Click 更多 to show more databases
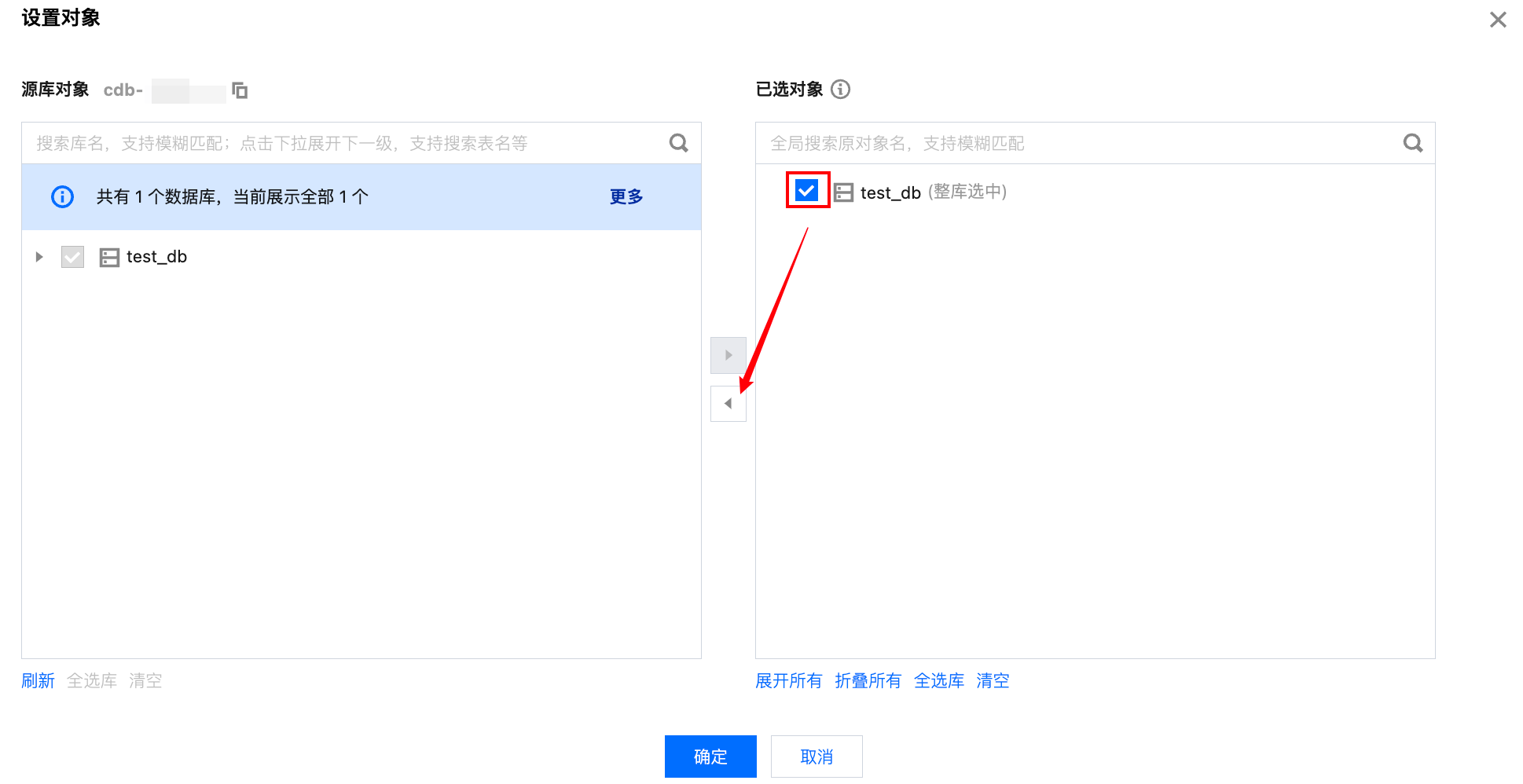This screenshot has height=784, width=1523. [626, 196]
